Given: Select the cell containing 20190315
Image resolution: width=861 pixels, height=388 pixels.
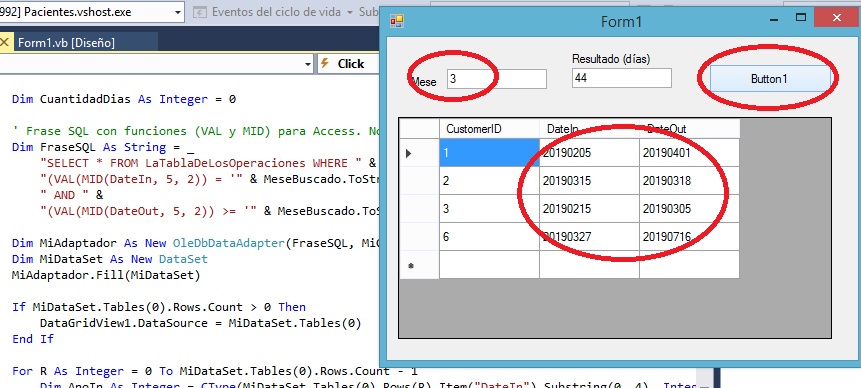Looking at the screenshot, I should point(589,181).
